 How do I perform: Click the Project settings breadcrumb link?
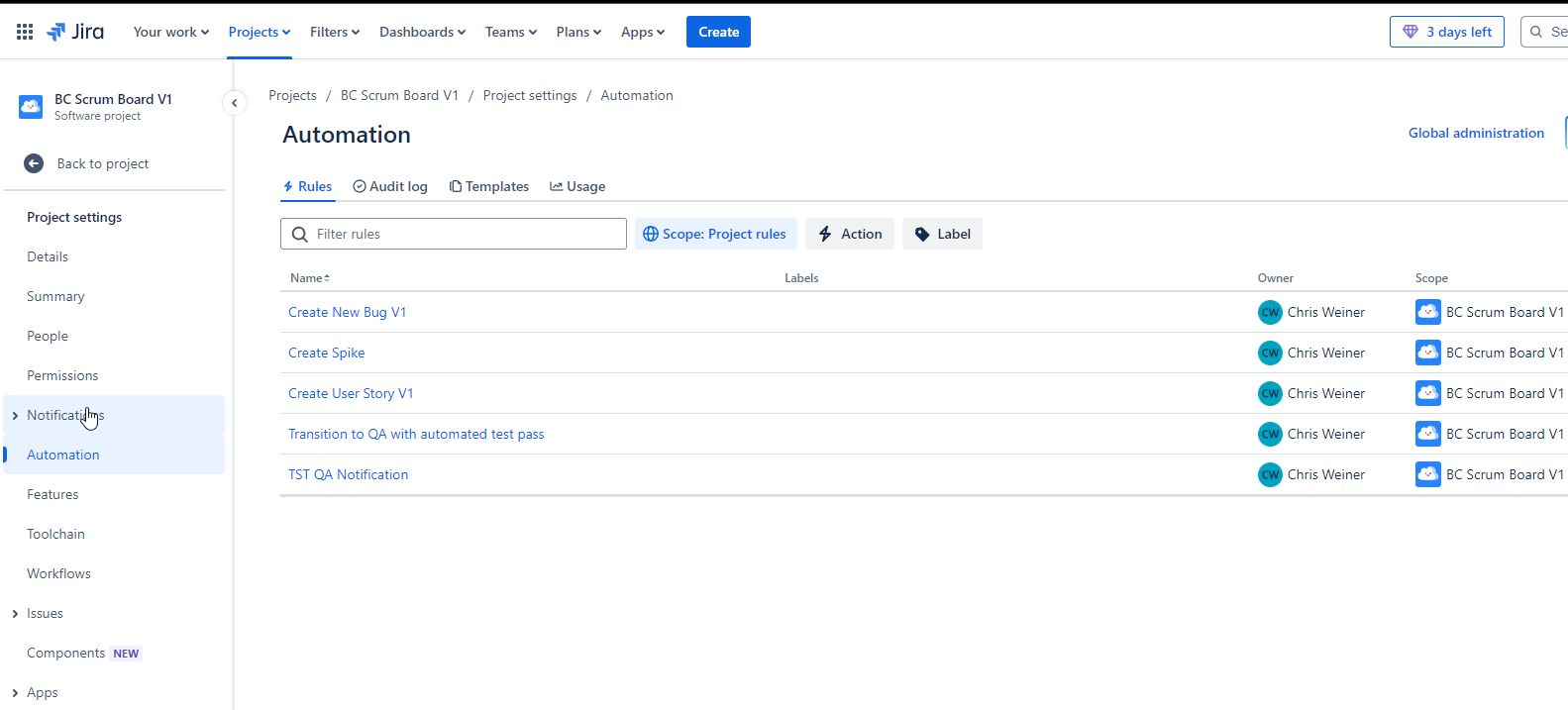tap(530, 95)
